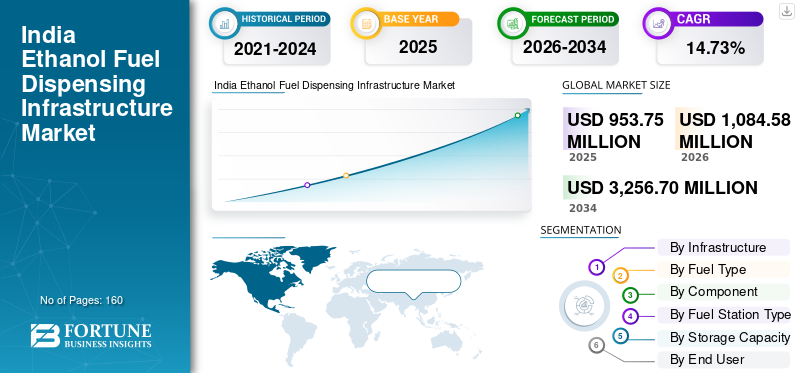Click the chart title India Ethanol Fuel Dispensing
This screenshot has height=373, width=800.
pos(334,85)
